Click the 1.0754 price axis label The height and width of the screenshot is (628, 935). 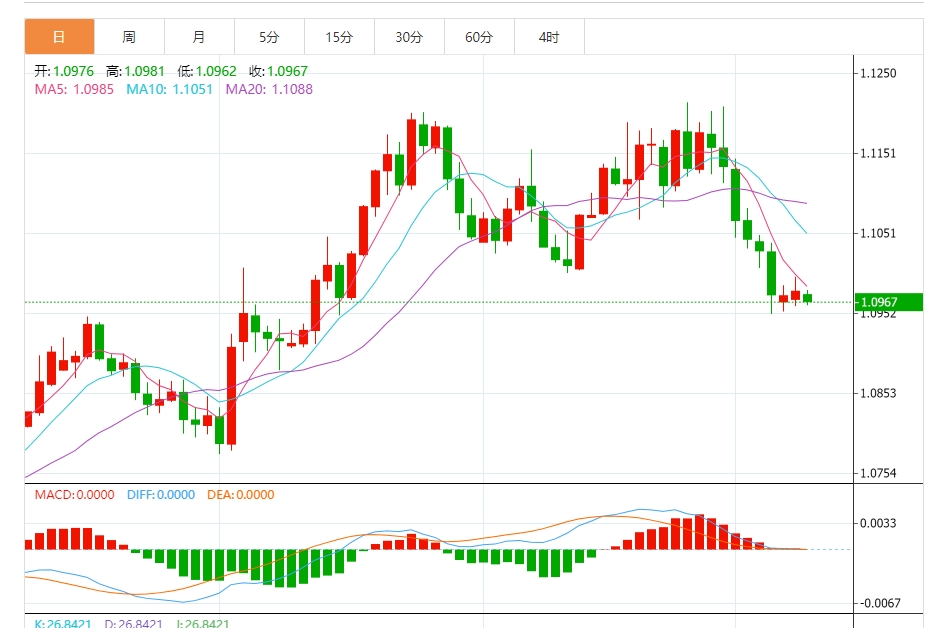878,474
